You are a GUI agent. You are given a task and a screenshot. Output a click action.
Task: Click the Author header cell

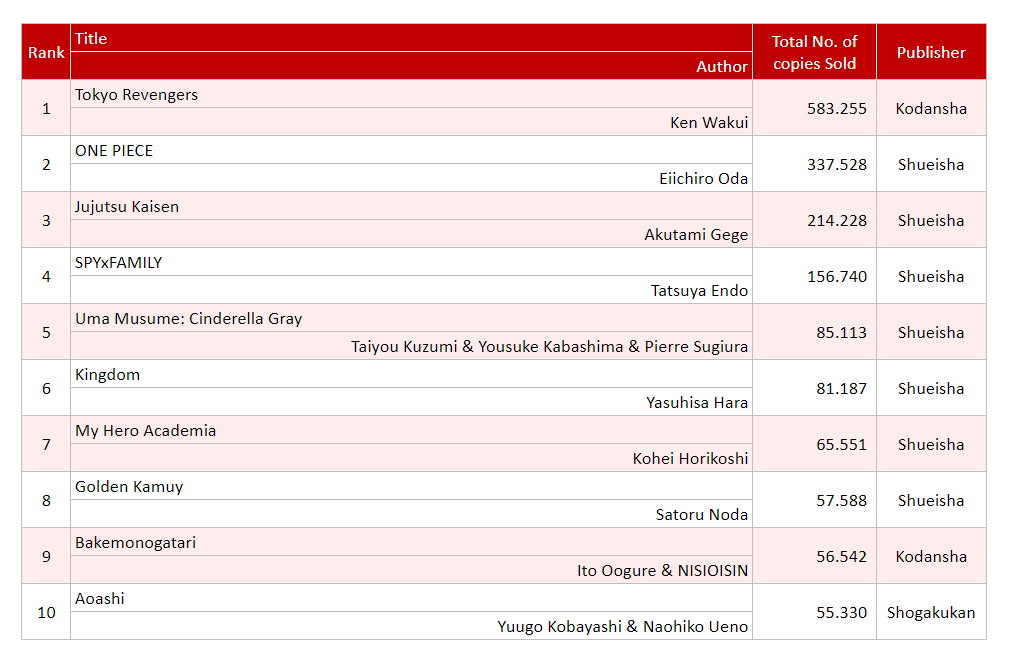411,66
